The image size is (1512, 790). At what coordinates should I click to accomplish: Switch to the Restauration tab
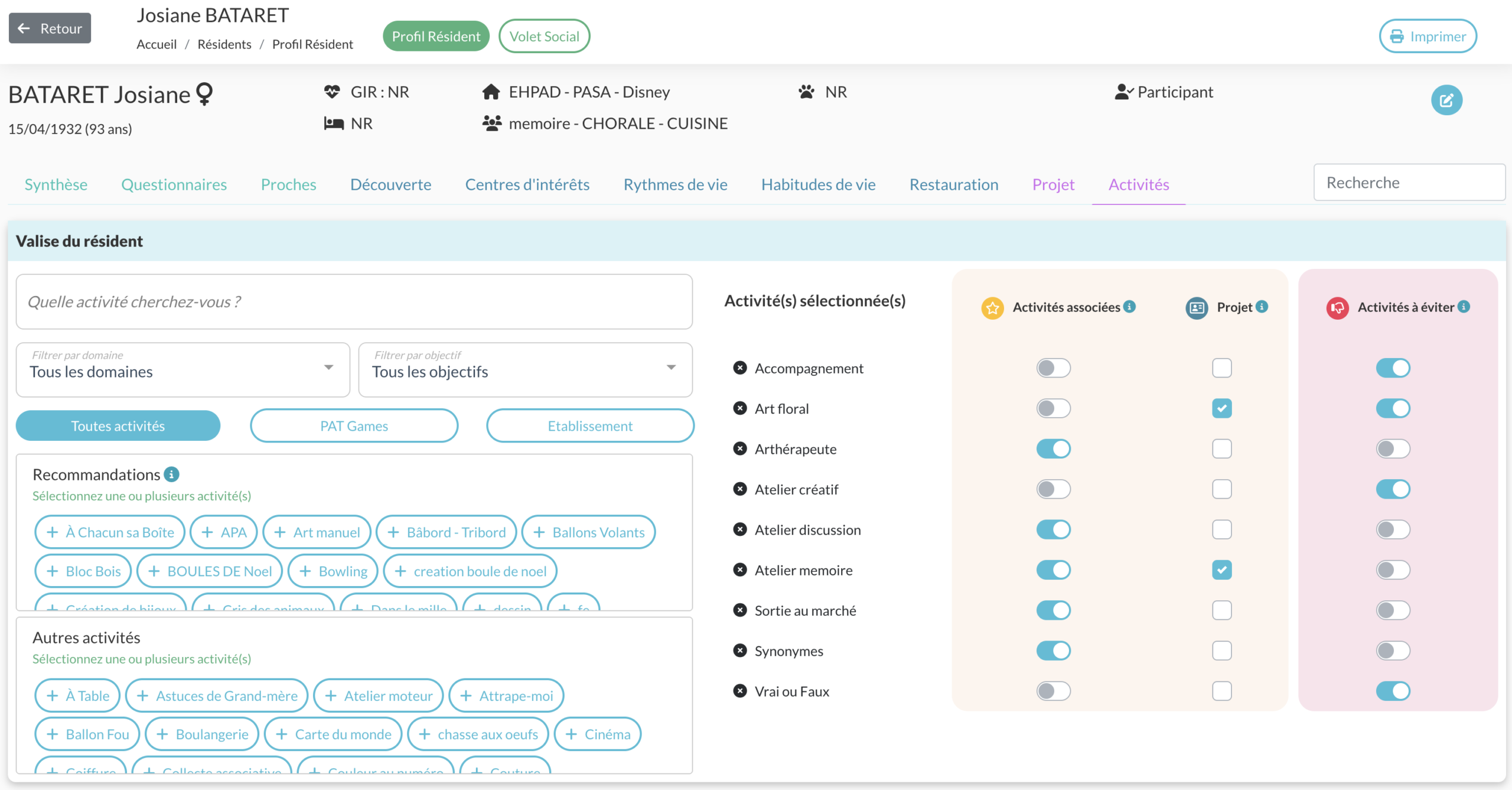click(953, 185)
